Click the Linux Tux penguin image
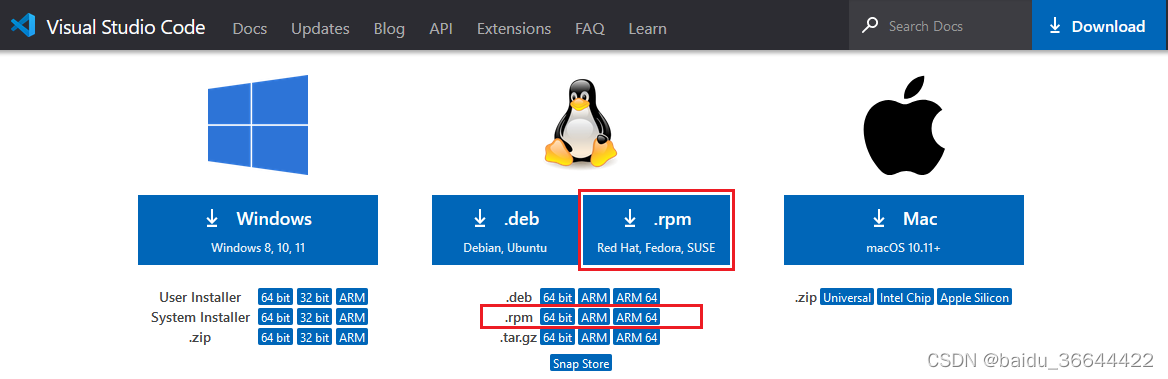Viewport: 1168px width, 379px height. (582, 124)
